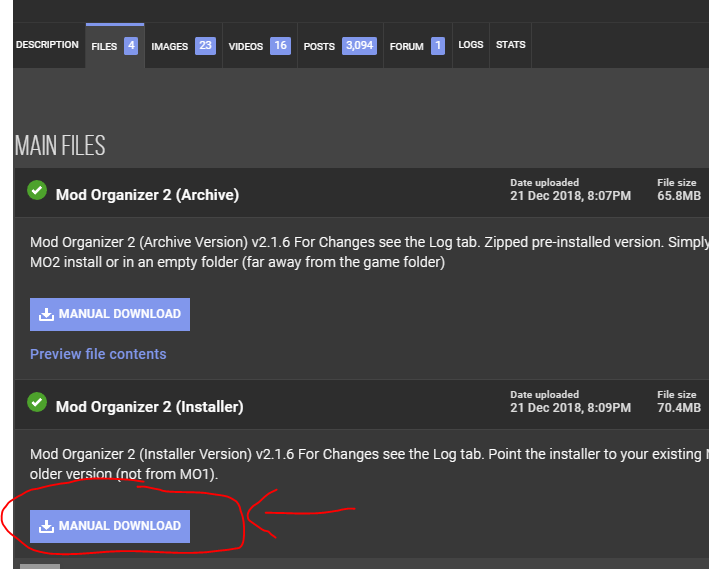The image size is (709, 569).
Task: Click green checkmark icon beside Archive file
Action: (x=37, y=190)
